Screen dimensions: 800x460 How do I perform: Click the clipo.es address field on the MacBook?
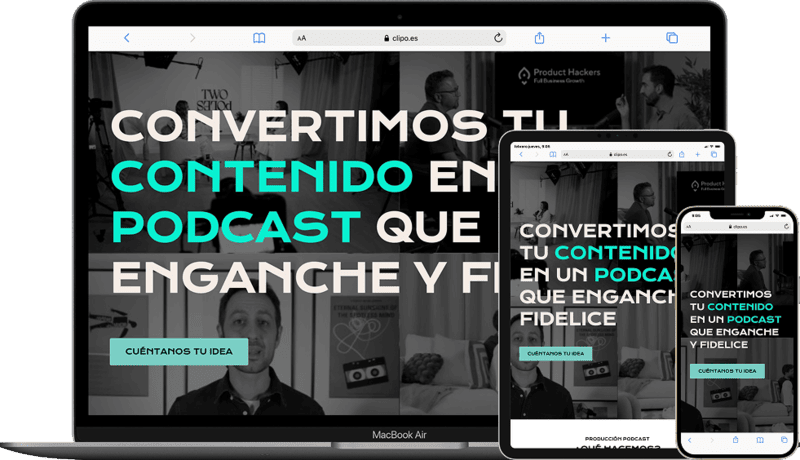coord(399,38)
